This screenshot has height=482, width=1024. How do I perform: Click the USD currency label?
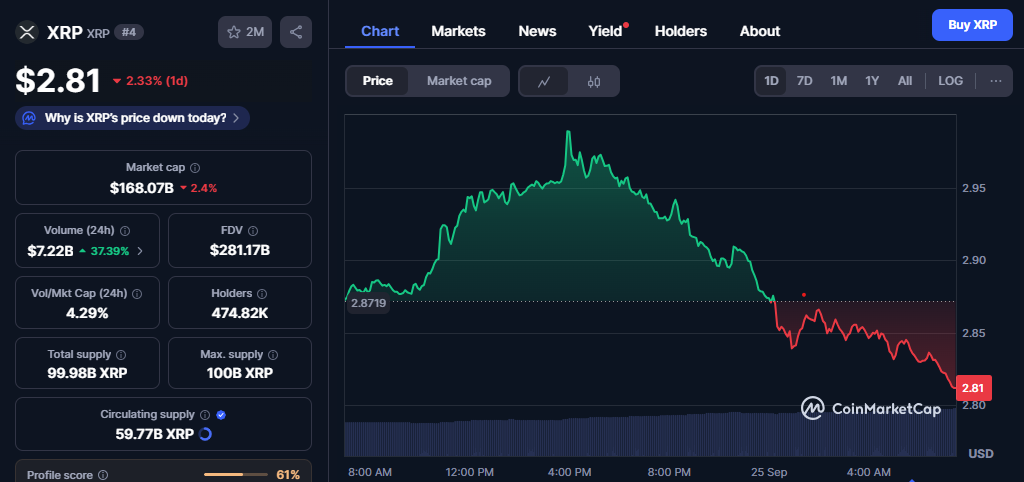(980, 453)
